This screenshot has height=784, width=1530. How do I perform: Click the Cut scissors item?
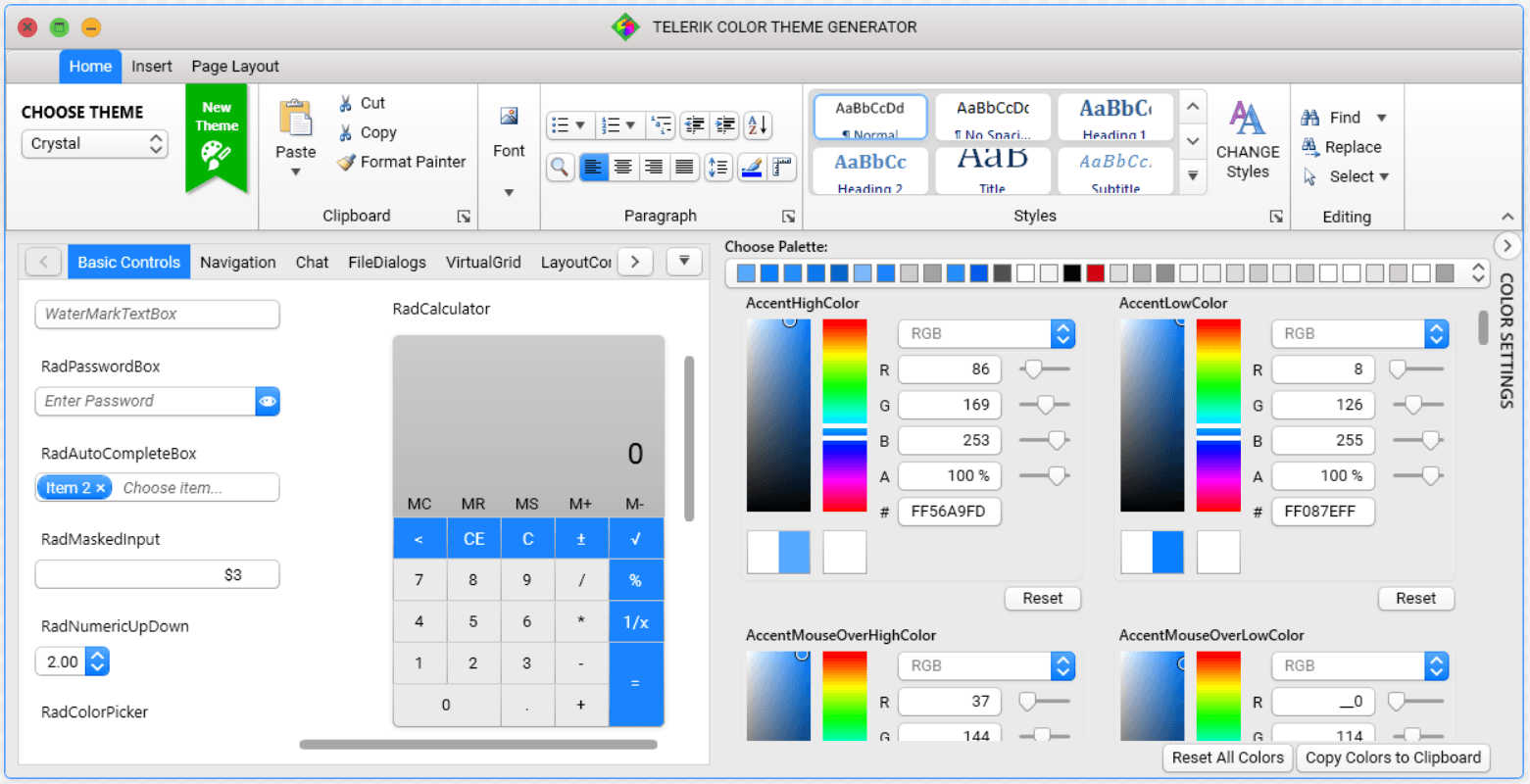(x=362, y=103)
